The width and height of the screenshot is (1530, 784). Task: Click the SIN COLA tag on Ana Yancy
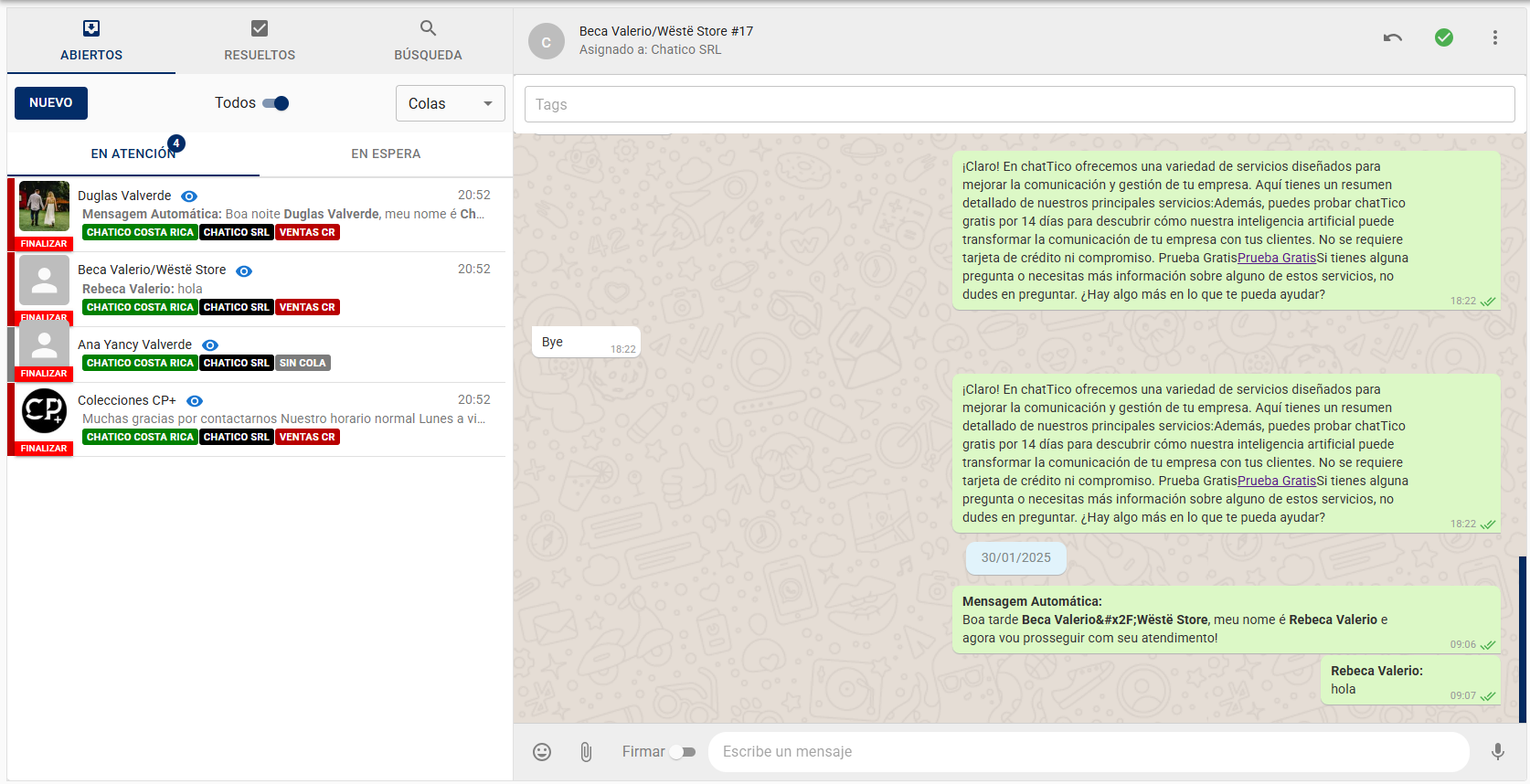(303, 363)
